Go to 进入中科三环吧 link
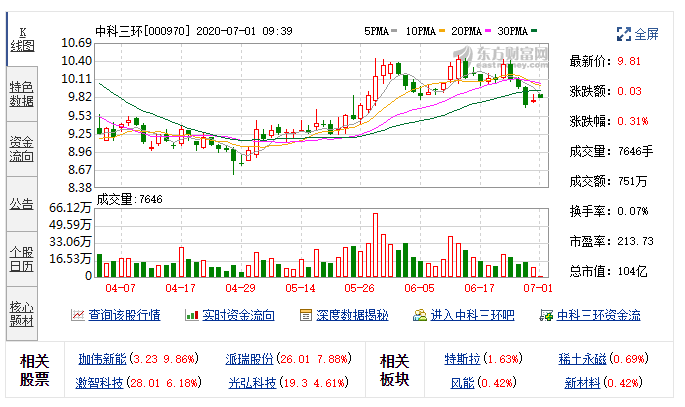685x407 pixels. click(x=473, y=315)
